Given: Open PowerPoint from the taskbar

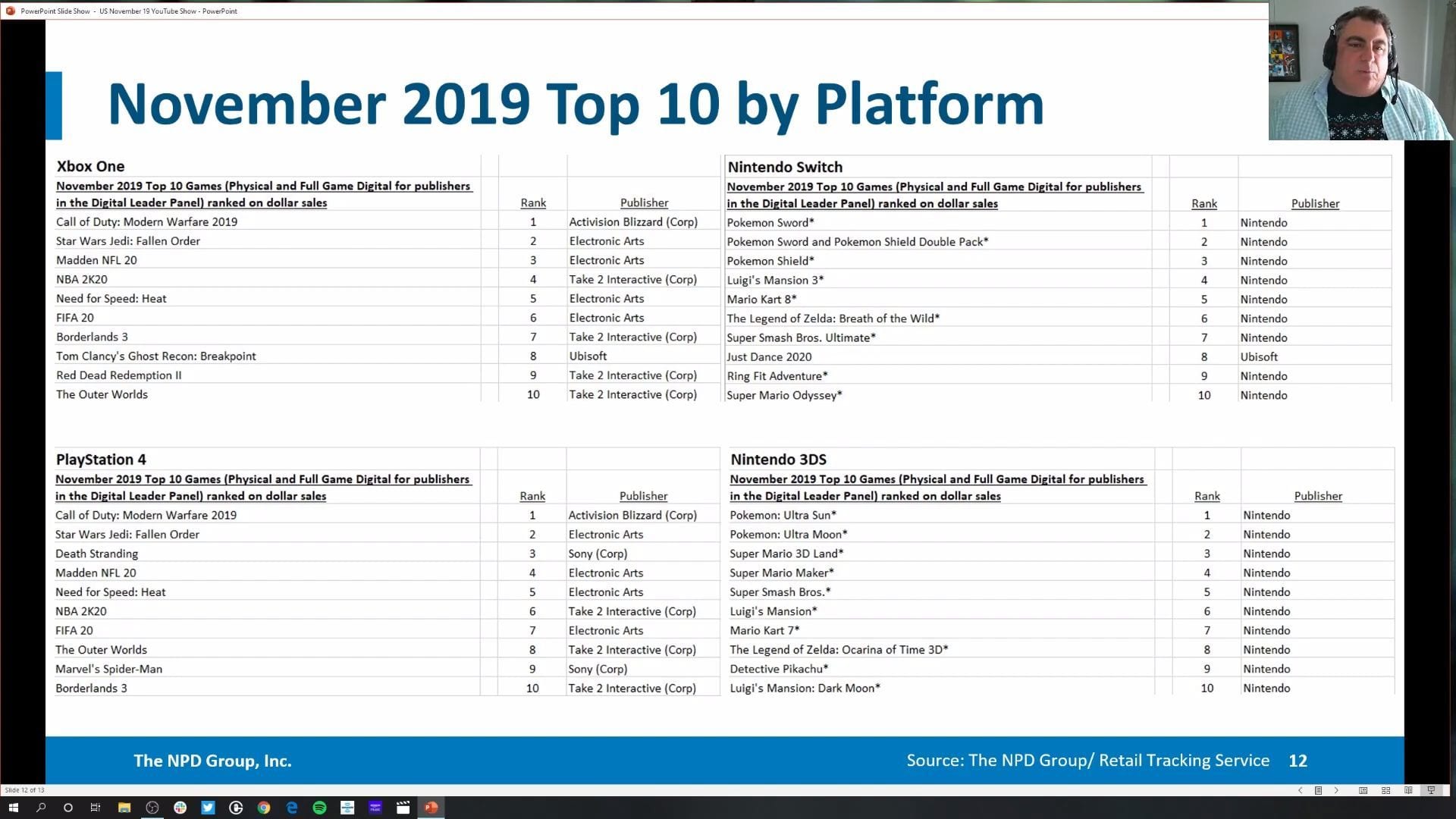Looking at the screenshot, I should tap(431, 808).
